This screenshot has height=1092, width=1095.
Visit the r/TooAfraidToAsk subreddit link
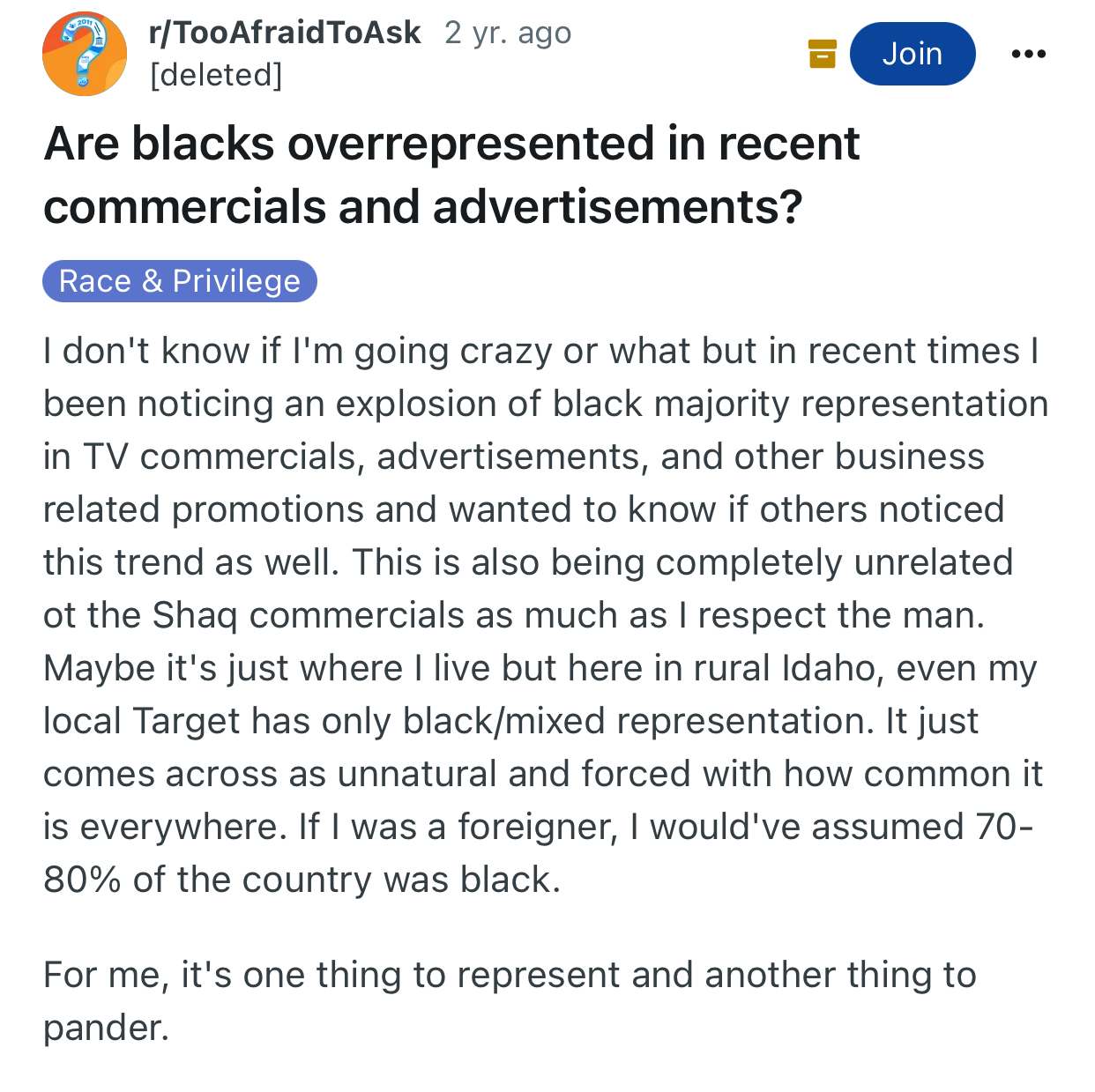pyautogui.click(x=285, y=33)
